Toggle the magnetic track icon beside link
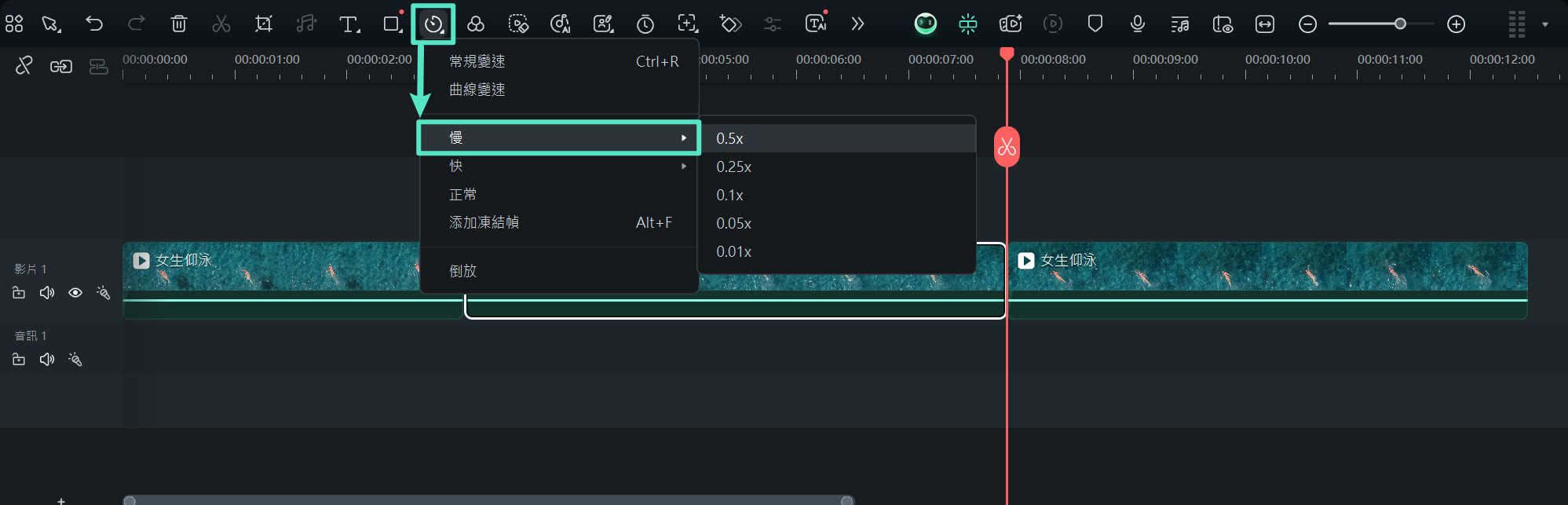1568x505 pixels. coord(98,67)
